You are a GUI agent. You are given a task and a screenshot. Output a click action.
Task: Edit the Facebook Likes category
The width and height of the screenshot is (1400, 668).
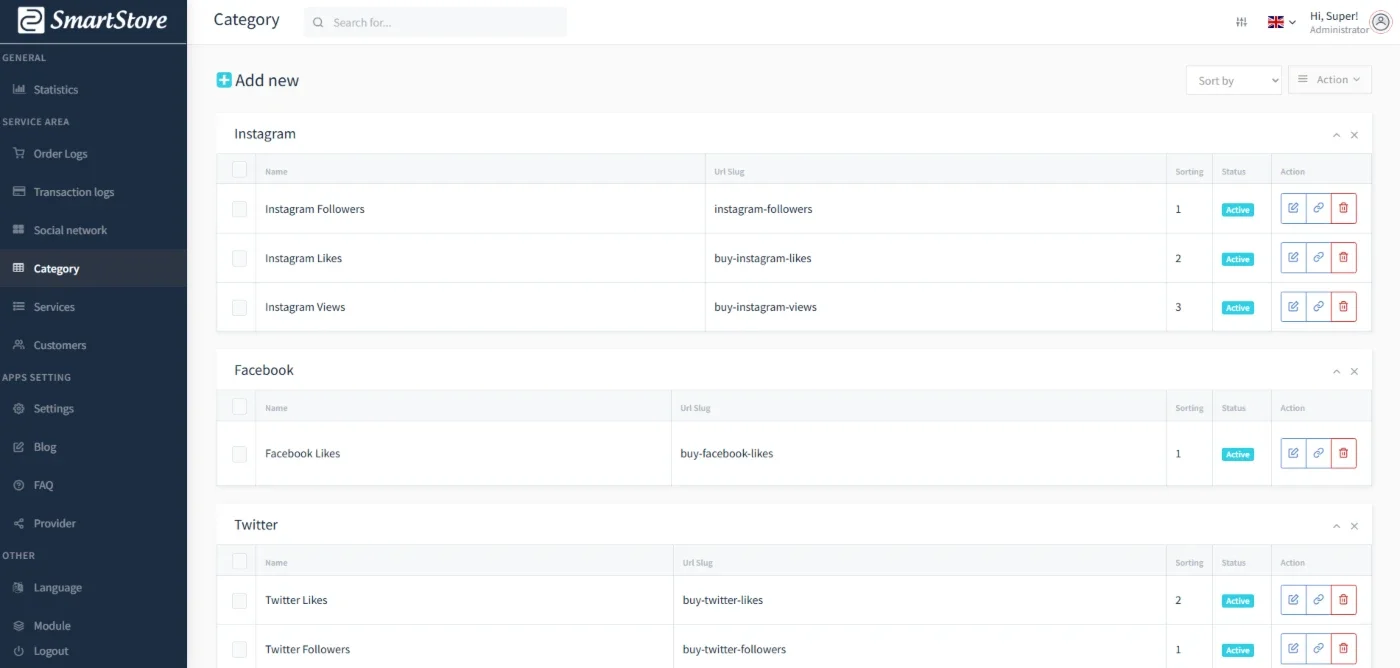[1293, 453]
